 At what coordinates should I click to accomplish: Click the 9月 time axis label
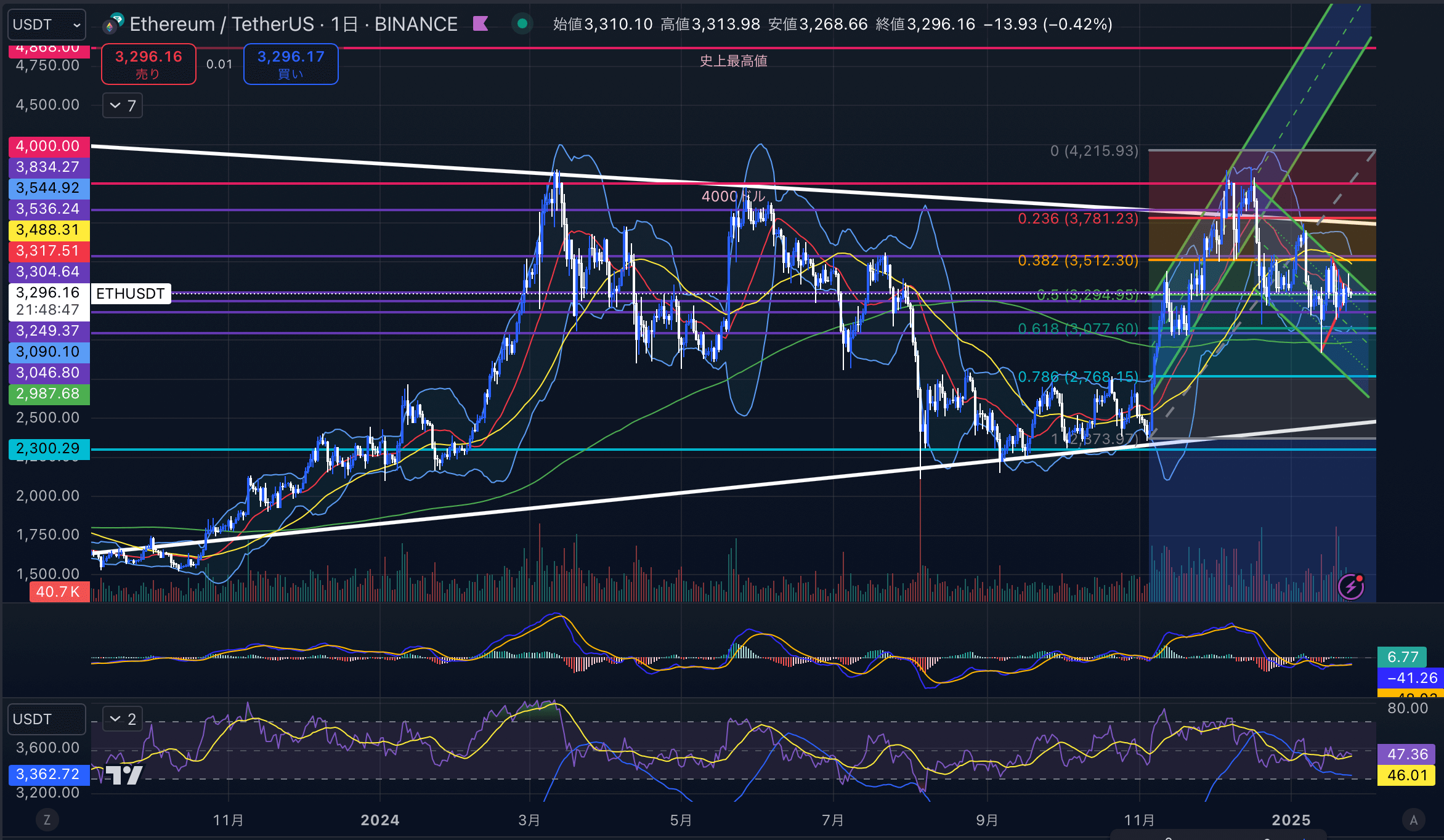(x=987, y=820)
